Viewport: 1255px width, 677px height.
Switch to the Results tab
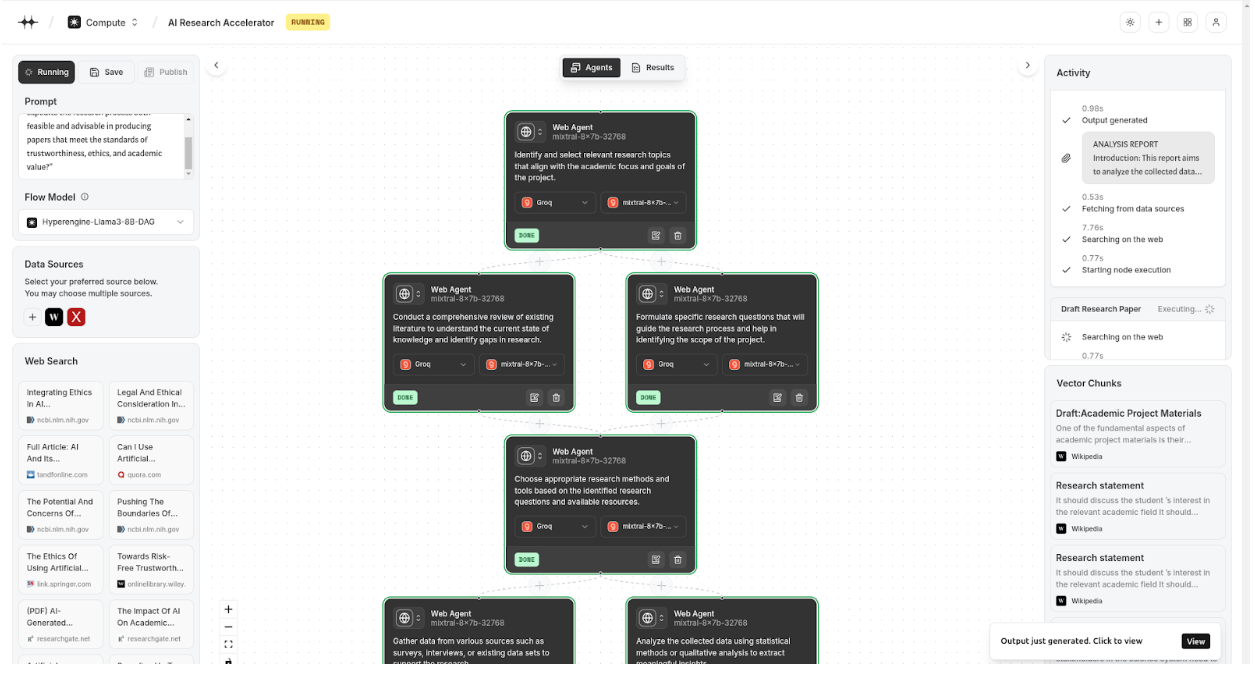pyautogui.click(x=652, y=68)
